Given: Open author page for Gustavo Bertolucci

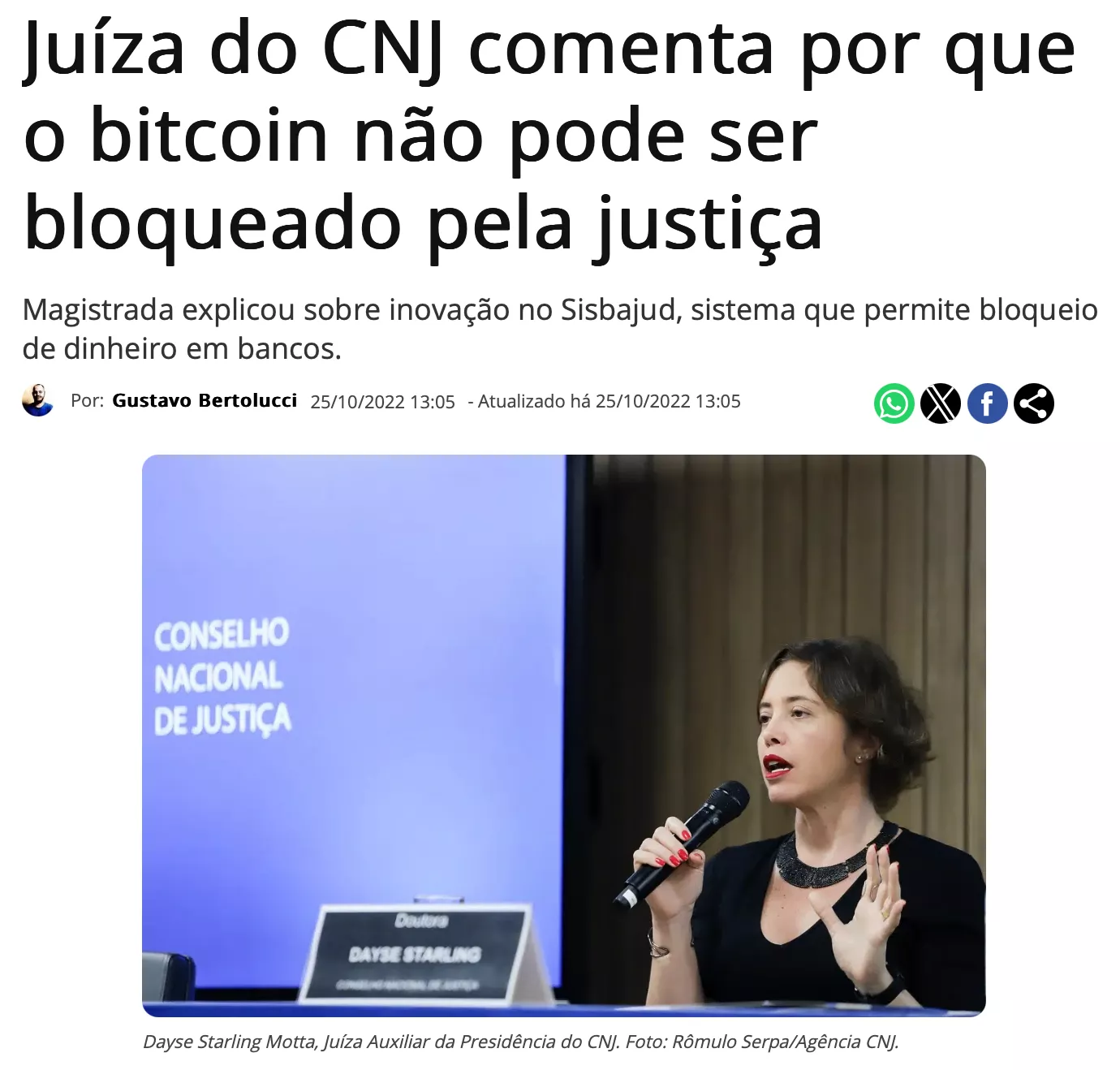Looking at the screenshot, I should 205,400.
